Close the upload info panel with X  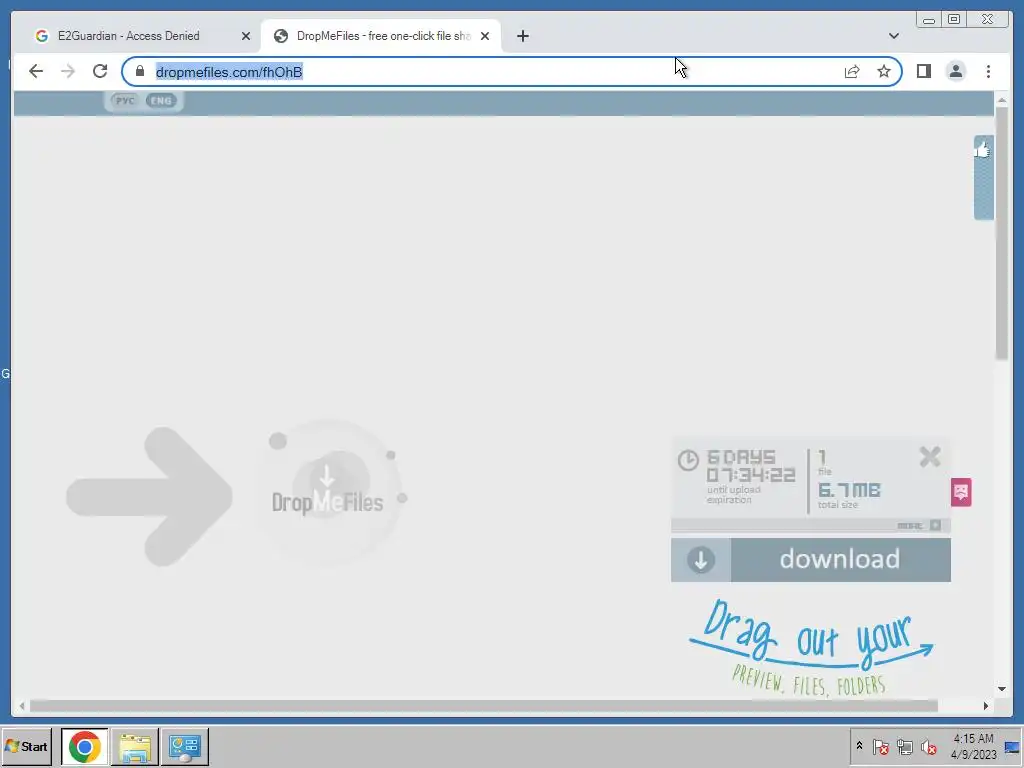click(929, 456)
